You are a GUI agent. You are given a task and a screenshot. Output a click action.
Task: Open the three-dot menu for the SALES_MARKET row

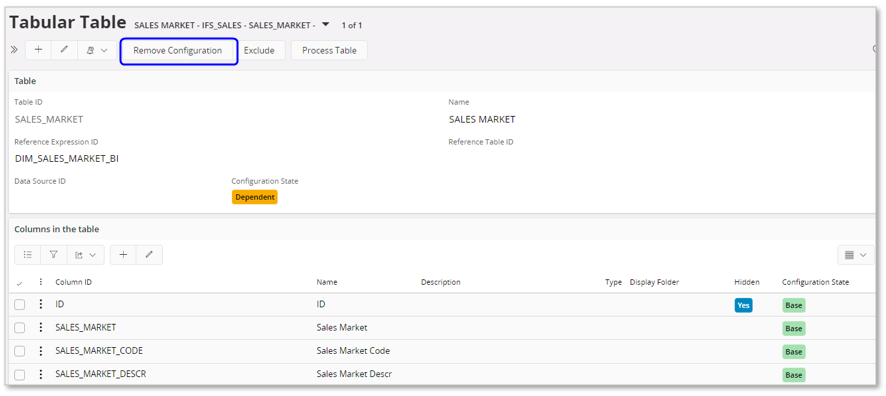(x=41, y=328)
